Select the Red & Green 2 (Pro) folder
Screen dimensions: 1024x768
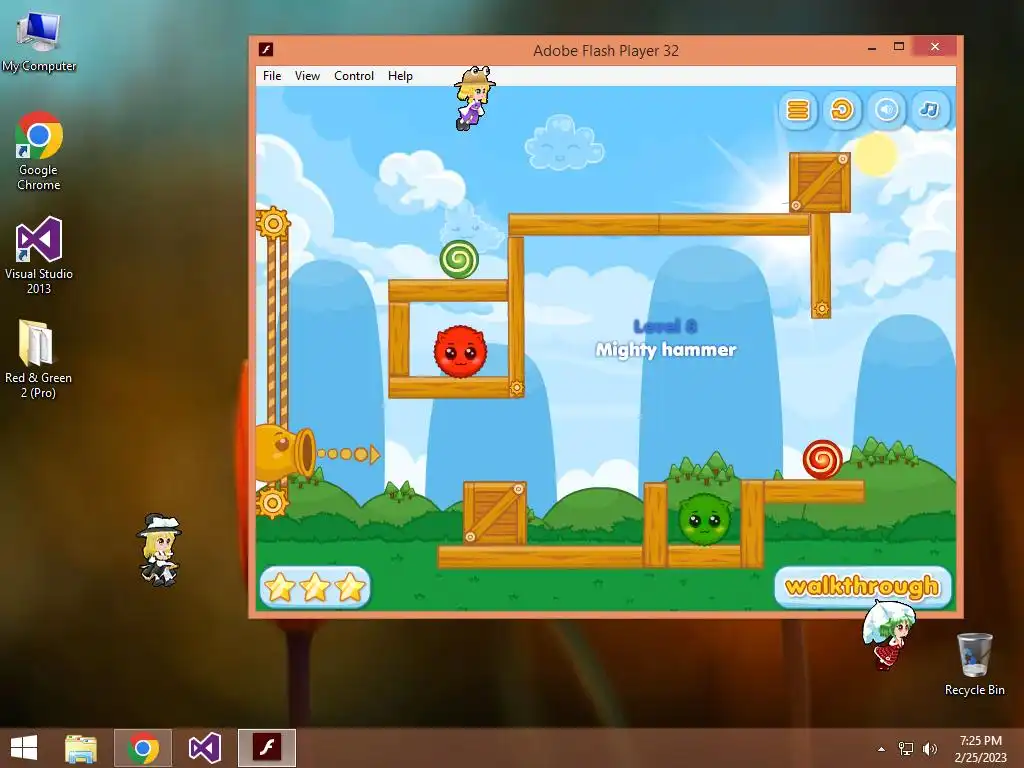click(39, 359)
